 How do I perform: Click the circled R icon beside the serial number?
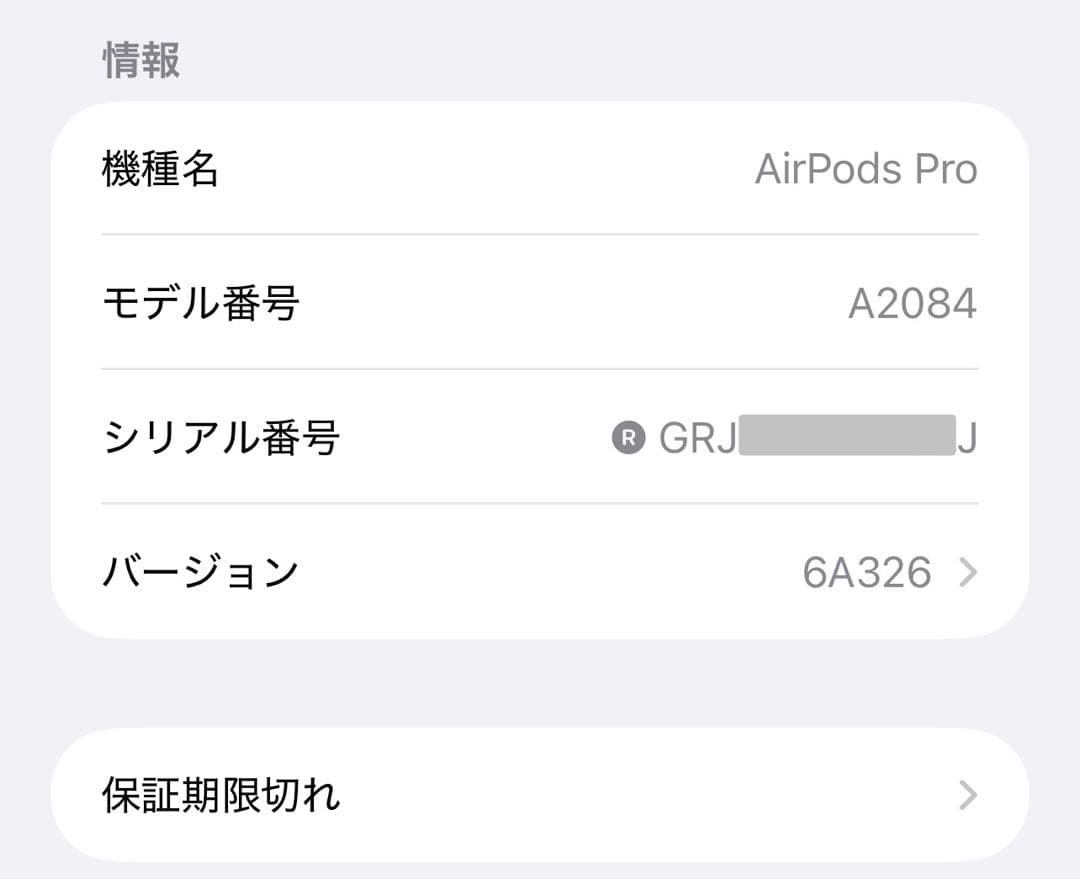(x=628, y=437)
